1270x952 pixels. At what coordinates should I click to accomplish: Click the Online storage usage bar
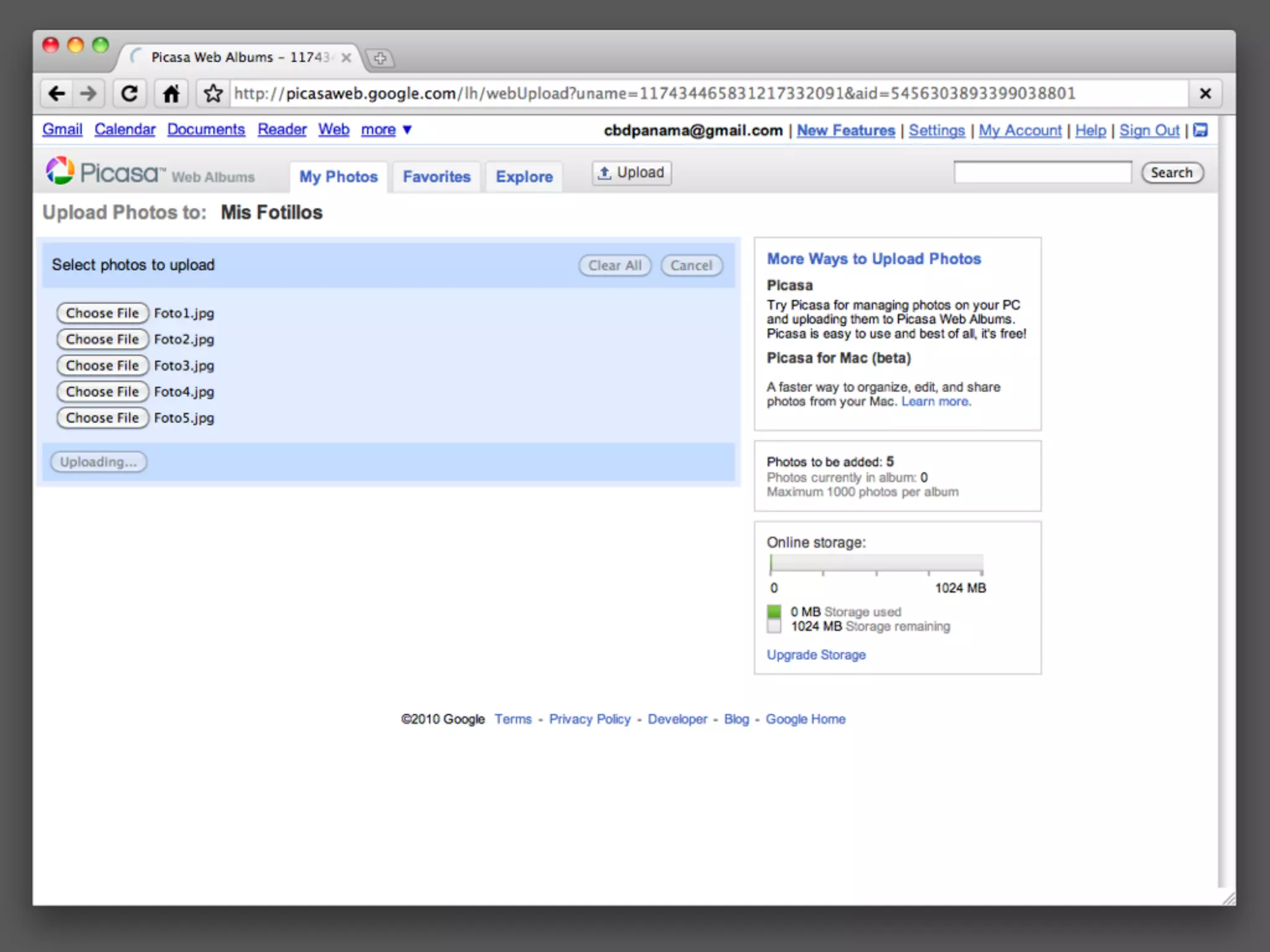[876, 563]
